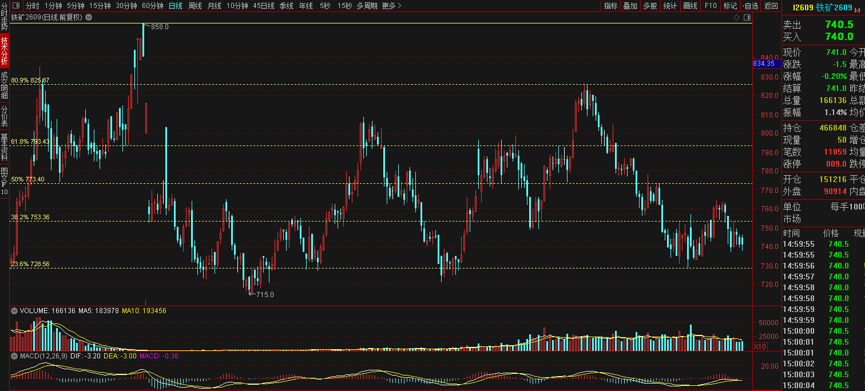Open the 技术分析 sidebar tab
Screen dimensions: 865x391
4,51
